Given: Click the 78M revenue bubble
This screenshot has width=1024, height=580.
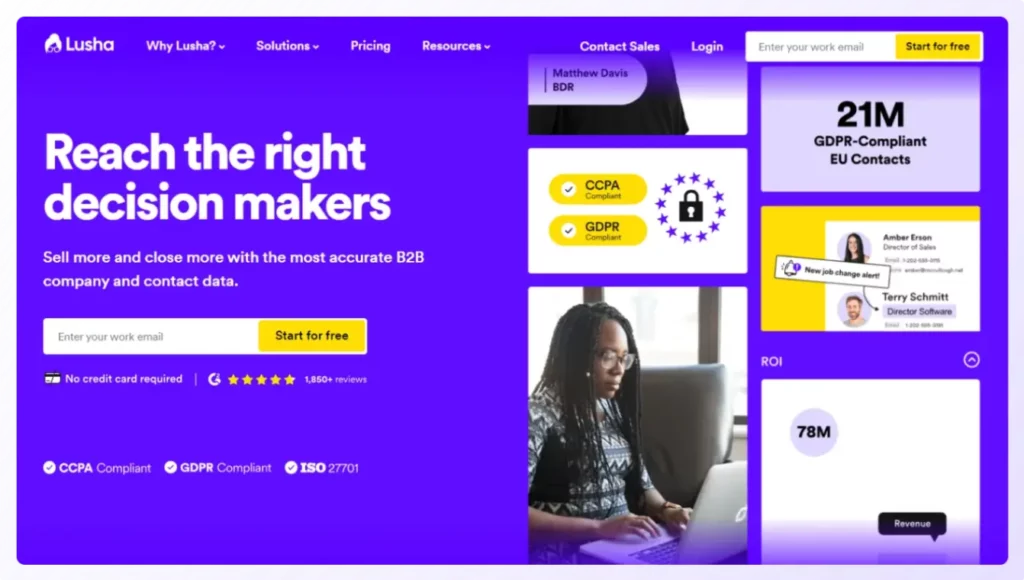Looking at the screenshot, I should (x=814, y=432).
